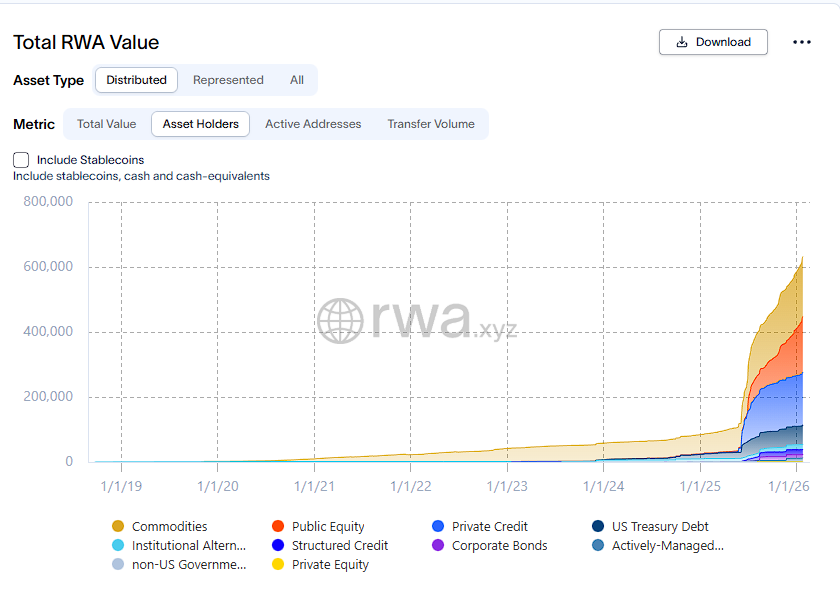
Task: Toggle the Private Credit legend dot
Action: pyautogui.click(x=438, y=526)
